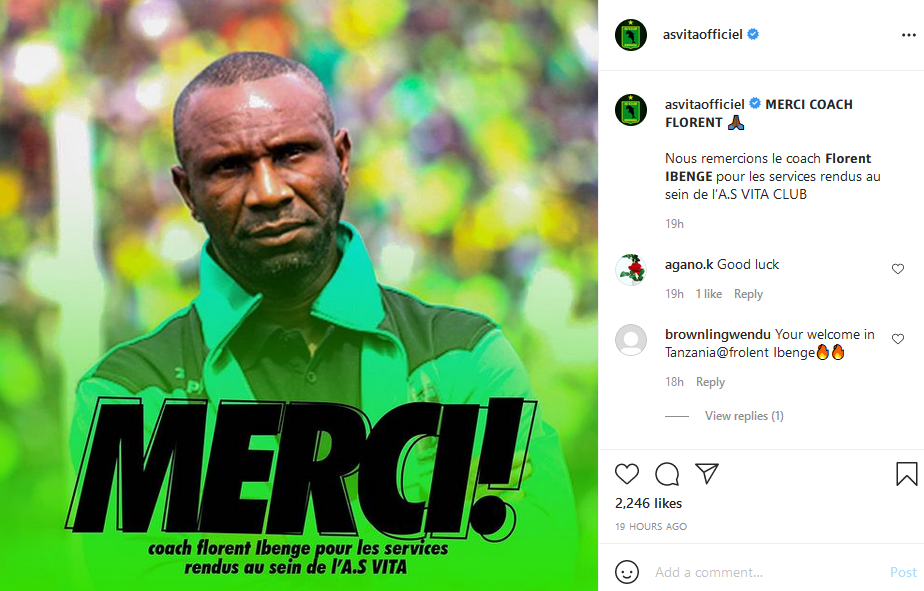Open the comment bubble icon

coord(667,474)
